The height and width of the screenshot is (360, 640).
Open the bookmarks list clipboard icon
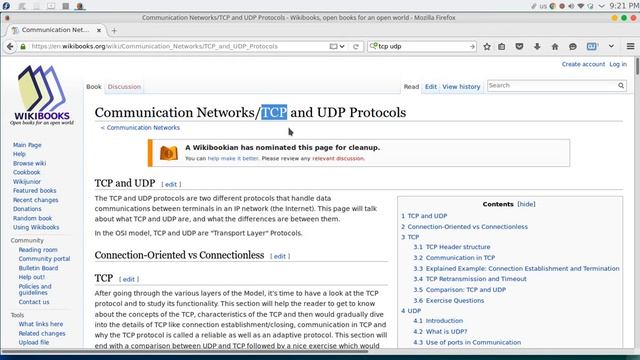click(x=502, y=47)
